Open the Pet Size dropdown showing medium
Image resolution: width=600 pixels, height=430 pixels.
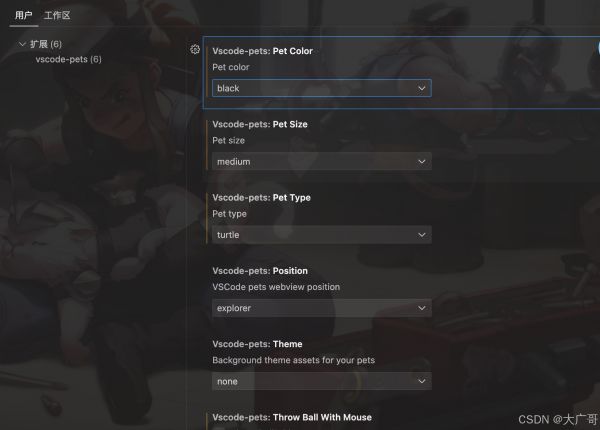(322, 161)
